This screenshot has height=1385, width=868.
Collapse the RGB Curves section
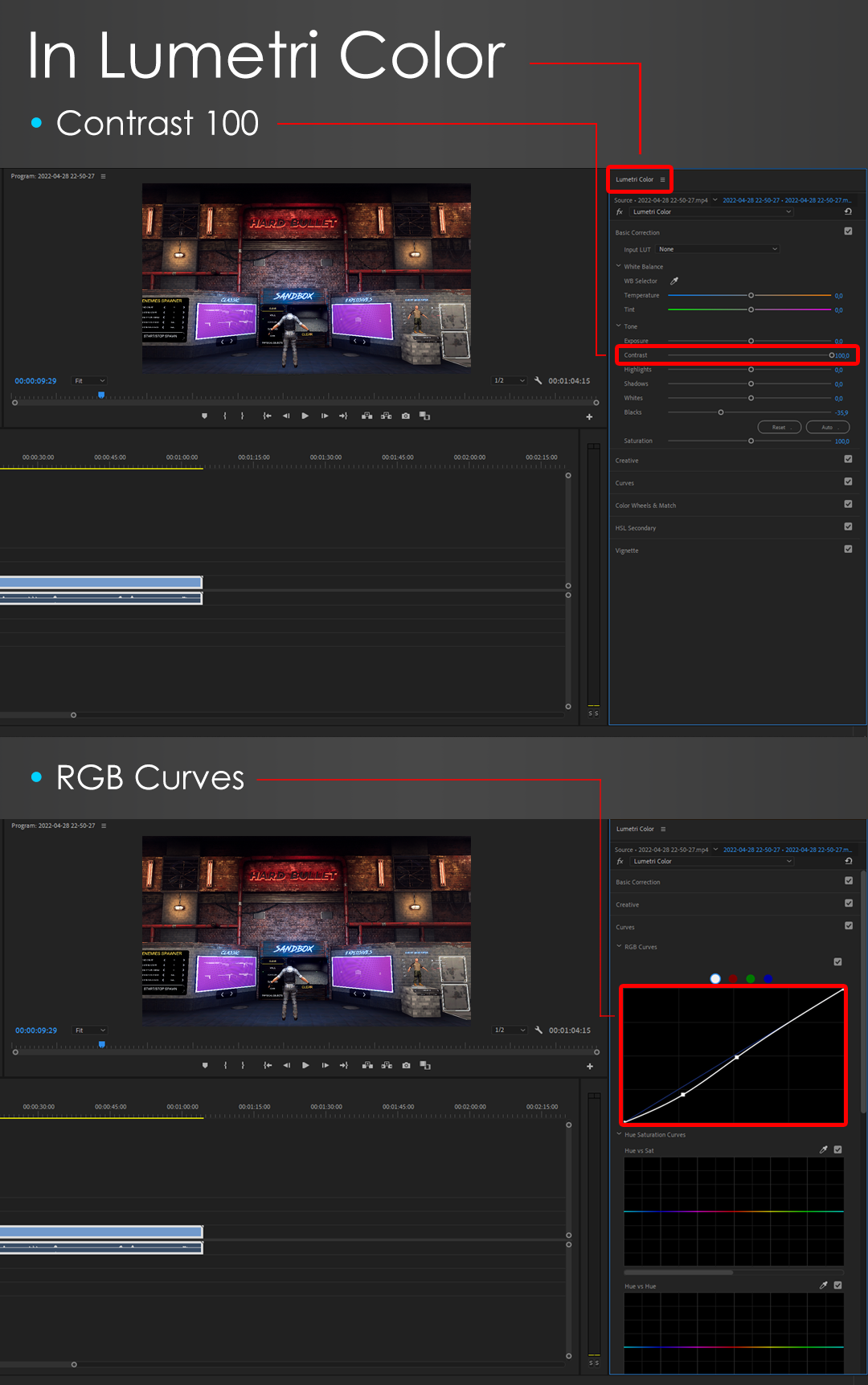[x=619, y=946]
